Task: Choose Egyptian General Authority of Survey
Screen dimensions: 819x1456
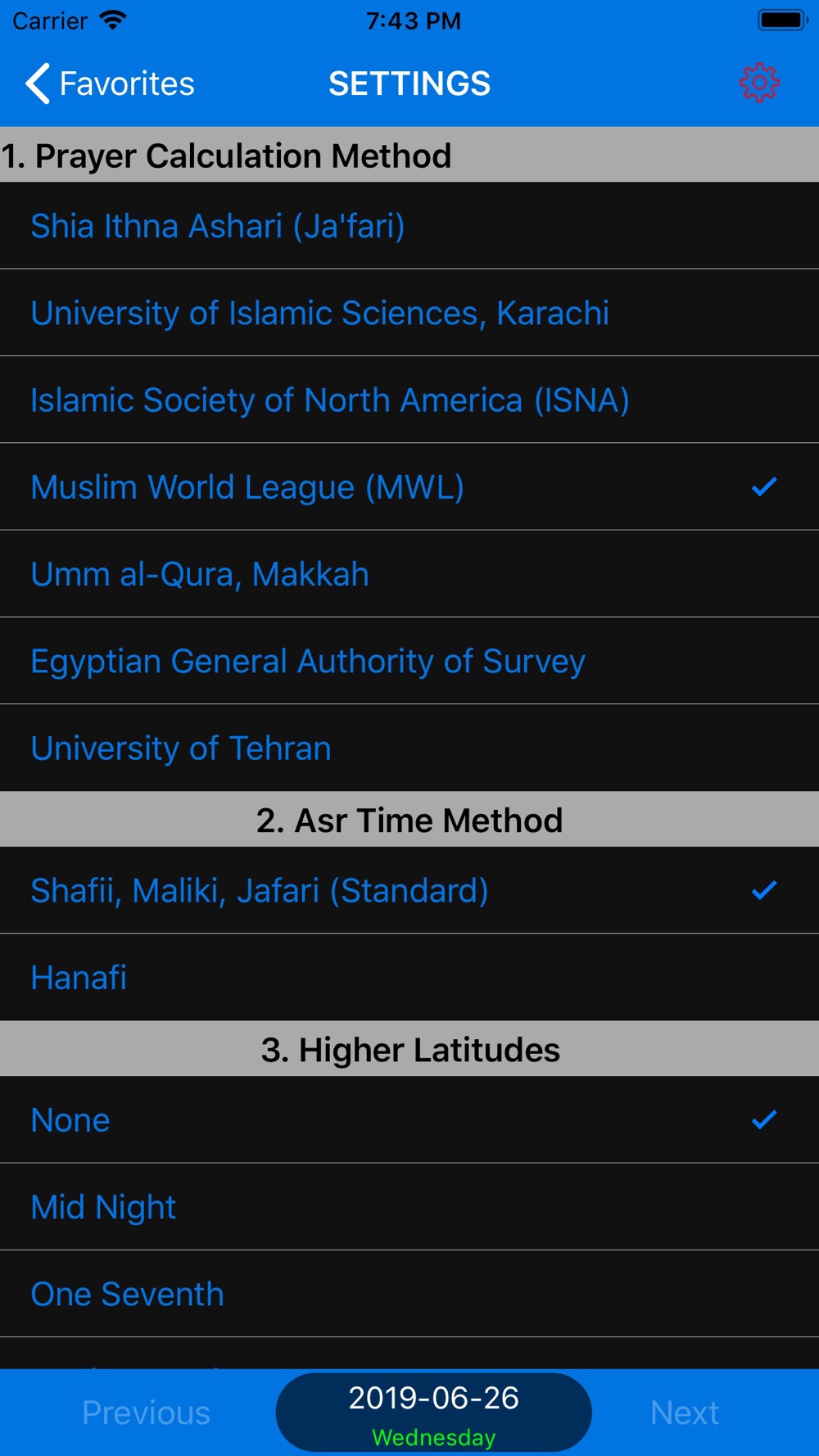Action: (x=409, y=661)
